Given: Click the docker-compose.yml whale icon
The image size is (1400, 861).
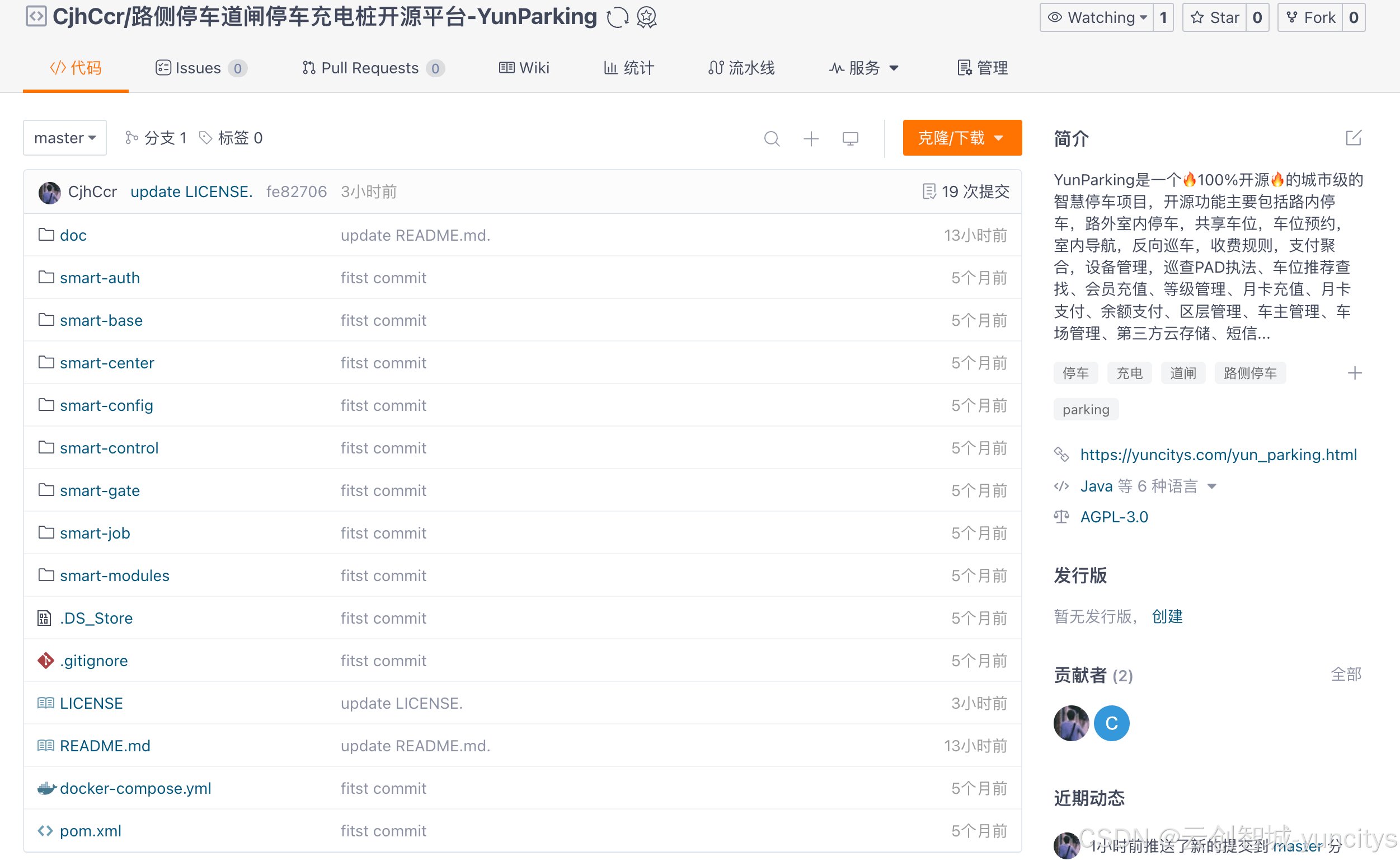Looking at the screenshot, I should click(x=46, y=788).
